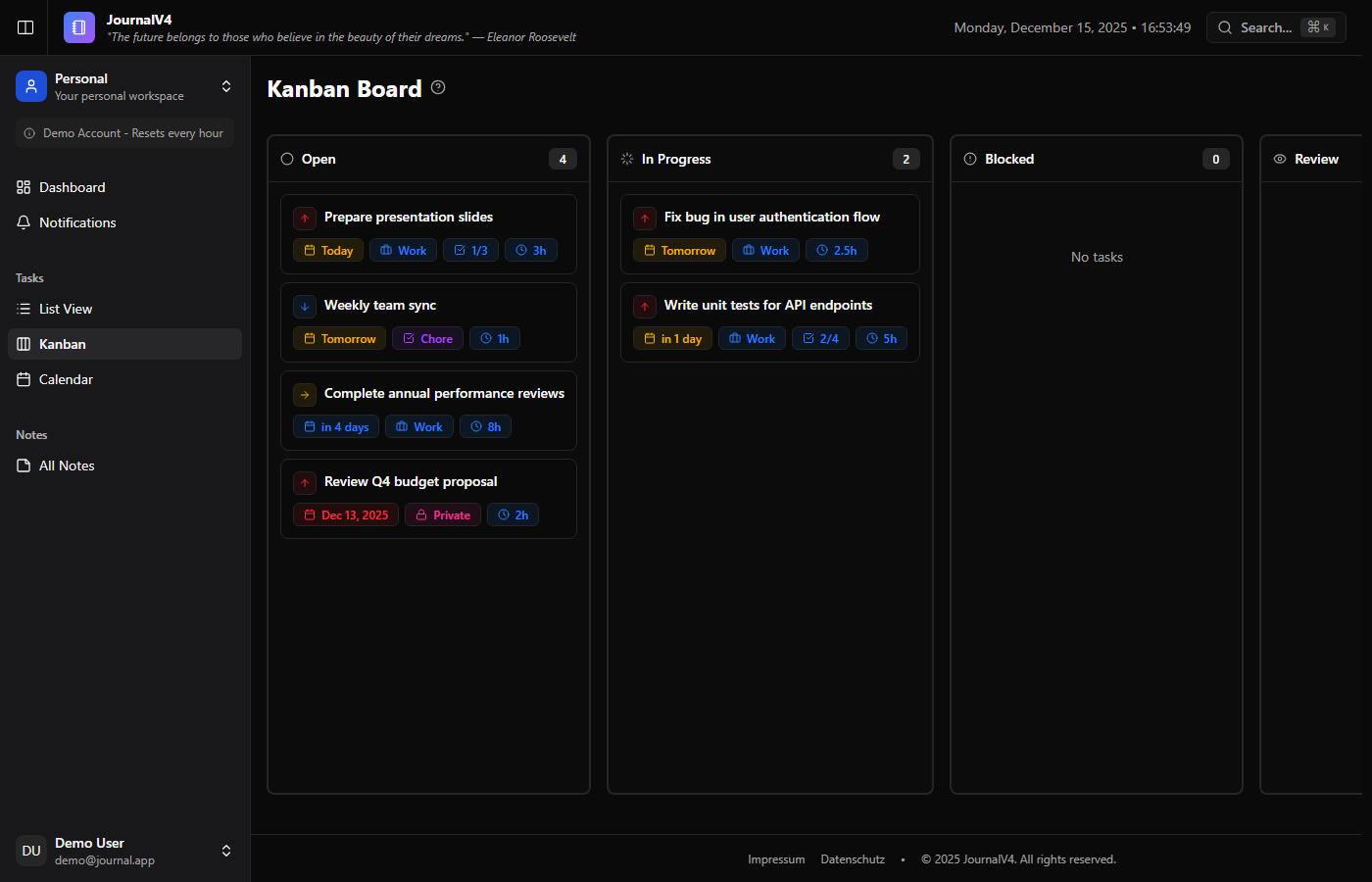Switch to List View in the Tasks section

pos(66,309)
